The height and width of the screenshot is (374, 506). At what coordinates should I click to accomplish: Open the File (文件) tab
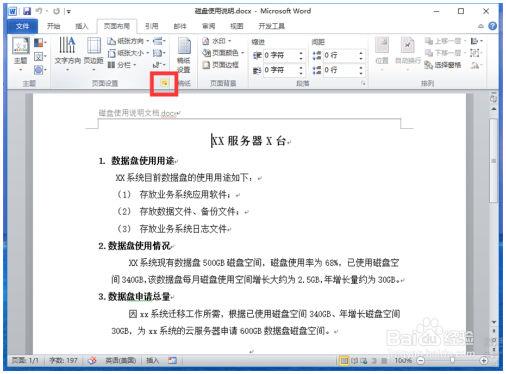click(x=22, y=26)
